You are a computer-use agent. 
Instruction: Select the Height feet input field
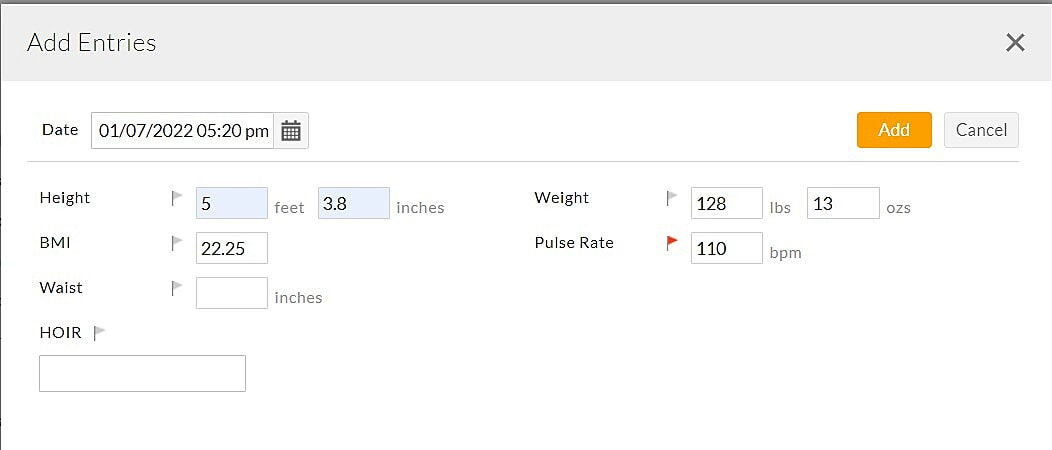(x=232, y=203)
